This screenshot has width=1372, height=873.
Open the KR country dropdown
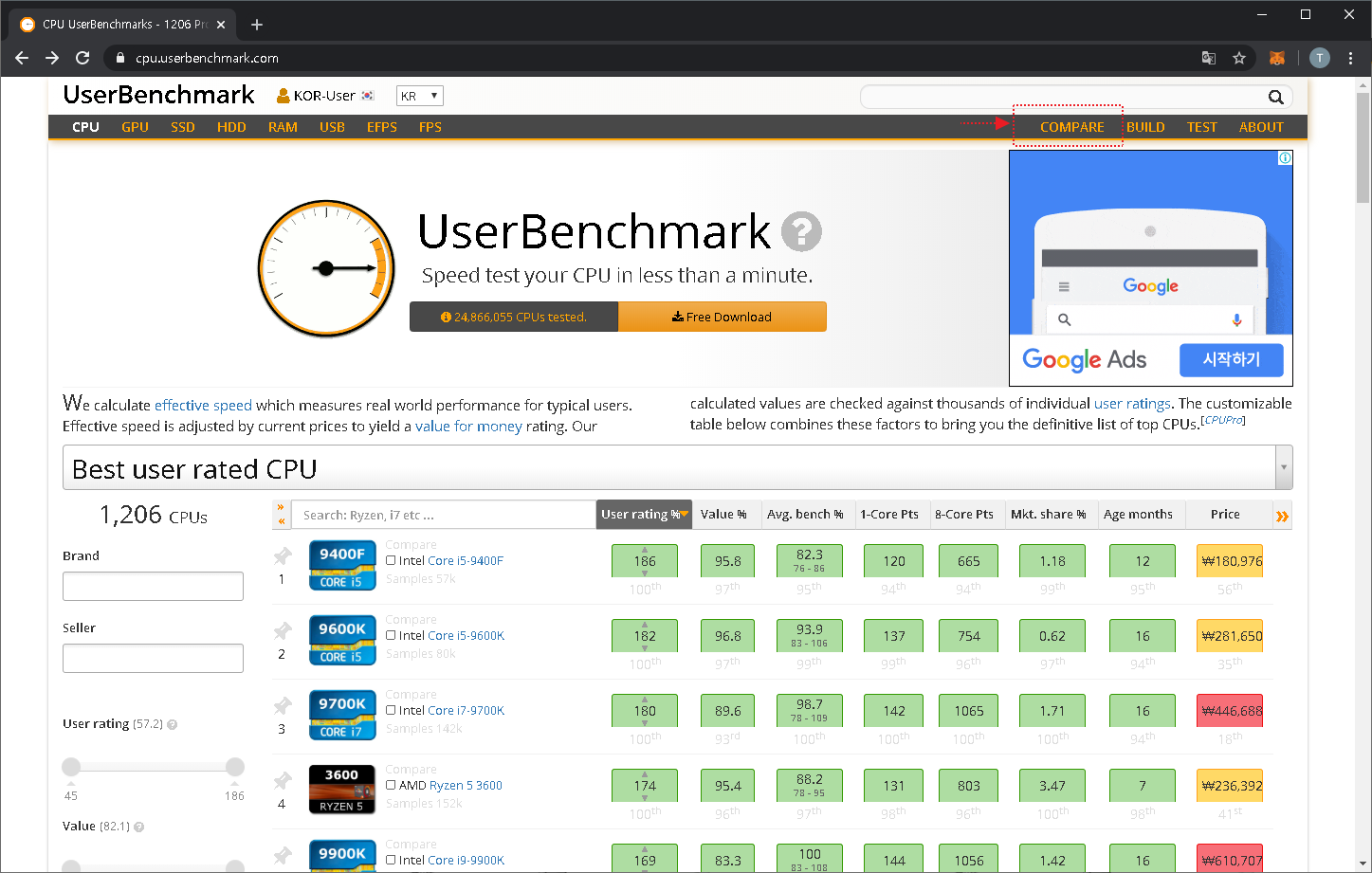click(x=419, y=96)
